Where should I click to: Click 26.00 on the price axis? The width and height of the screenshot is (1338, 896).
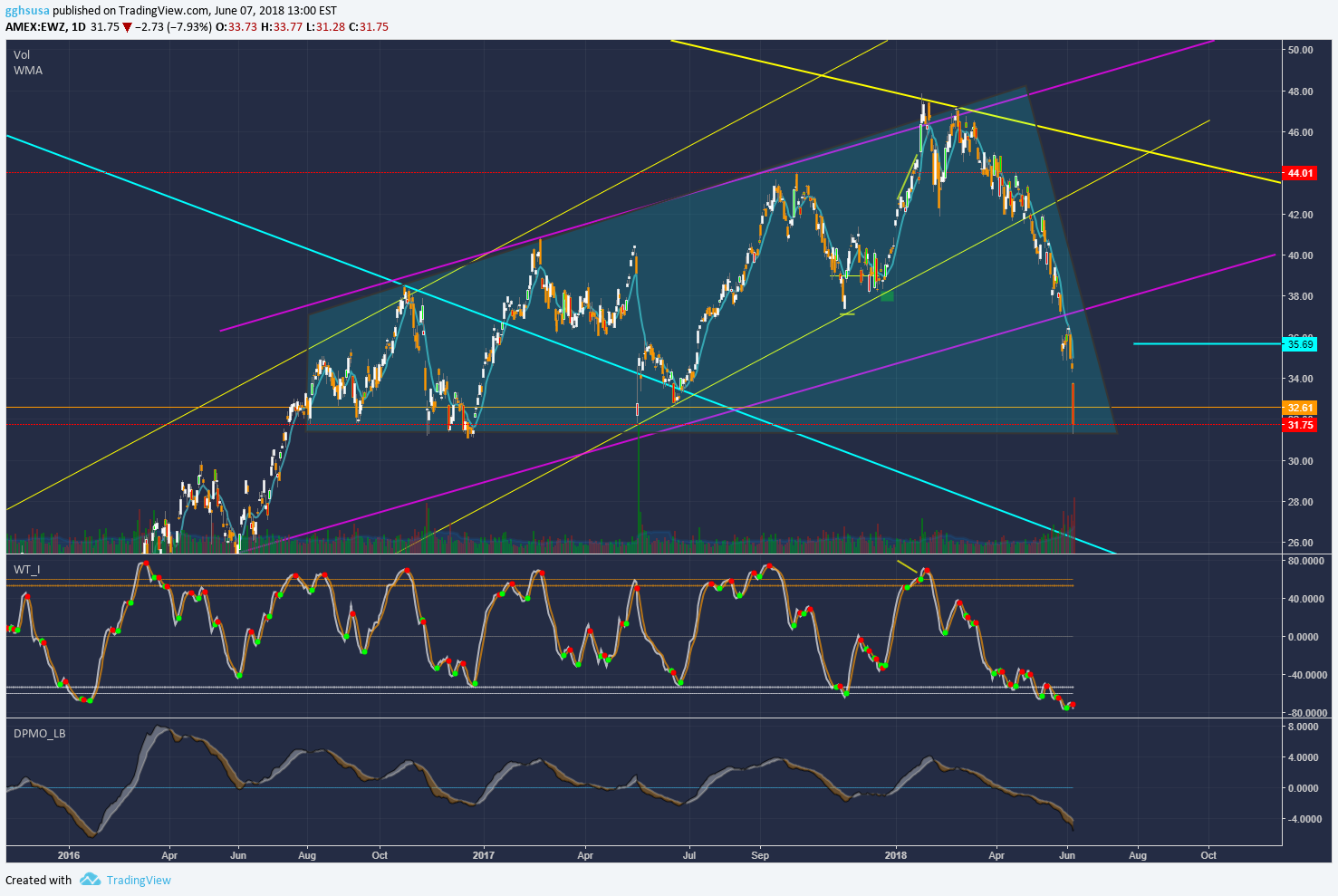[x=1300, y=543]
